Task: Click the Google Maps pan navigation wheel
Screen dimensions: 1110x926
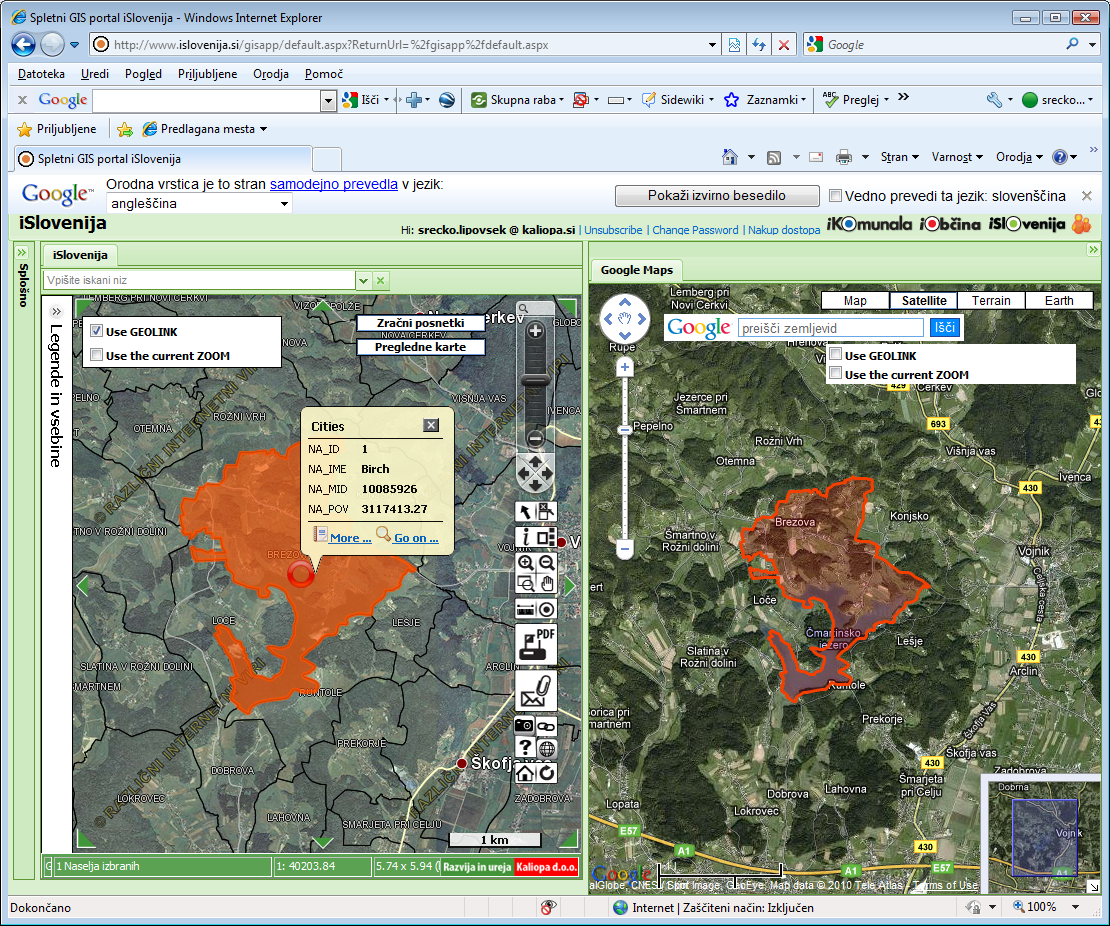Action: point(624,319)
